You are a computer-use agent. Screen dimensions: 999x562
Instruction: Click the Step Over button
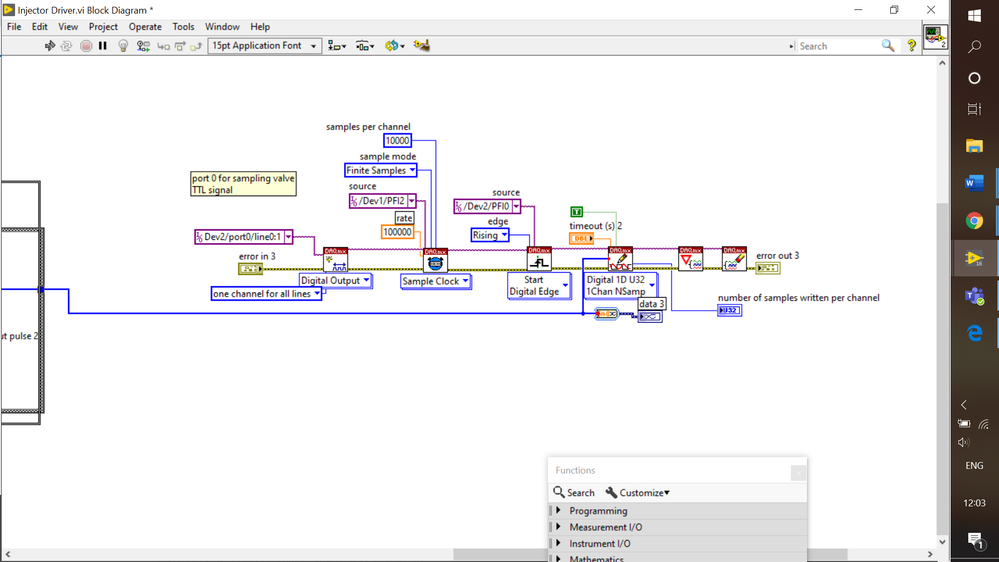coord(180,46)
